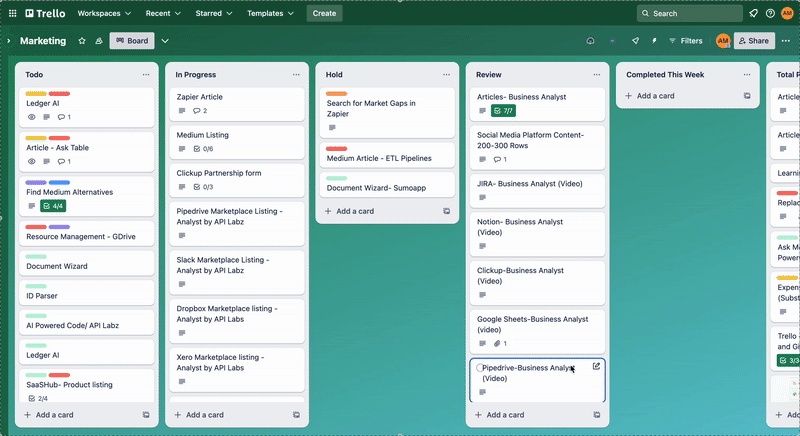Image resolution: width=800 pixels, height=436 pixels.
Task: Create from template icon in In Progress
Action: tap(296, 415)
